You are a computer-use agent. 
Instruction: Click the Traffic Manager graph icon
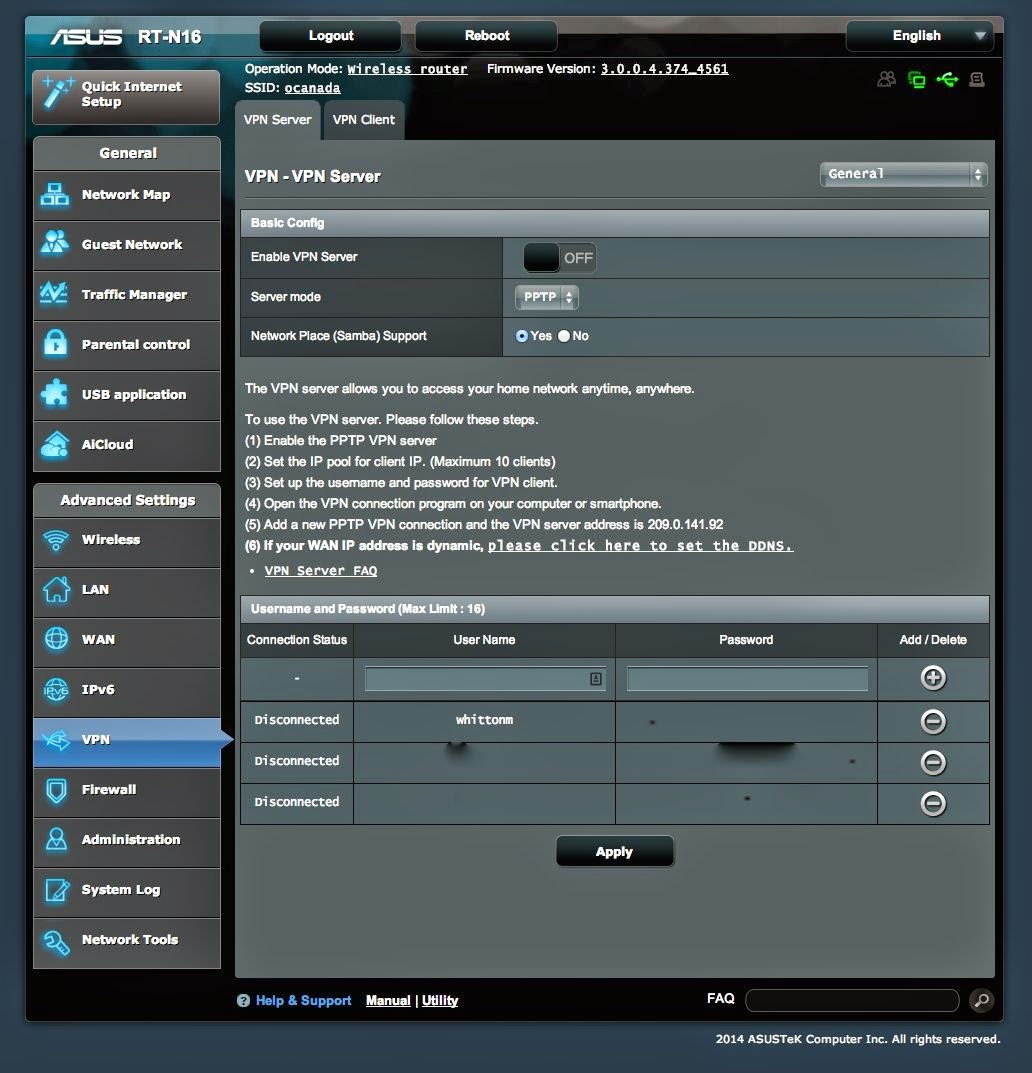coord(53,294)
